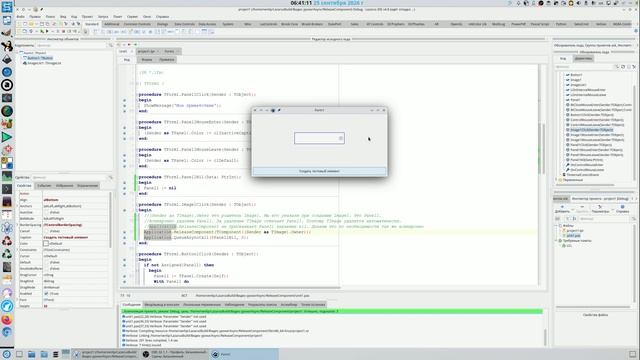The image size is (640, 360).
Task: Open project1.lpr editor tab
Action: pyautogui.click(x=146, y=51)
